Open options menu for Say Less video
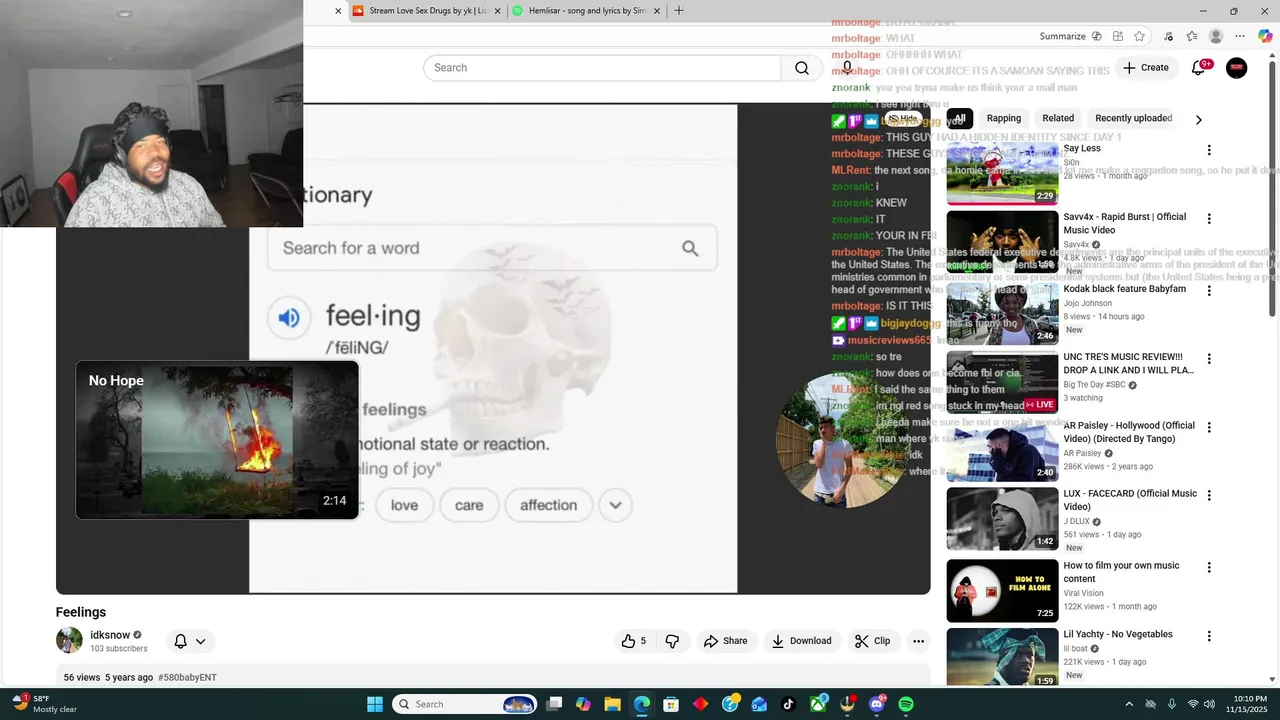The width and height of the screenshot is (1280, 720). coord(1209,150)
